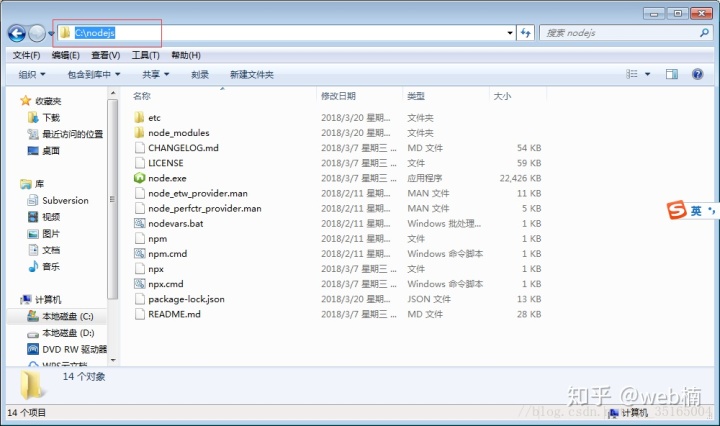Click the Sogou input method S icon
This screenshot has height=426, width=720.
676,210
